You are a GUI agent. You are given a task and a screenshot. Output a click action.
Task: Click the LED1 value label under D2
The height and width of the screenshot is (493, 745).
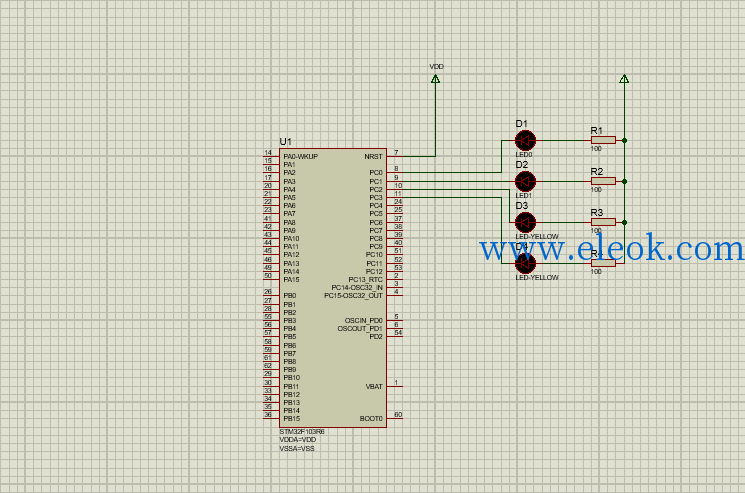point(524,196)
